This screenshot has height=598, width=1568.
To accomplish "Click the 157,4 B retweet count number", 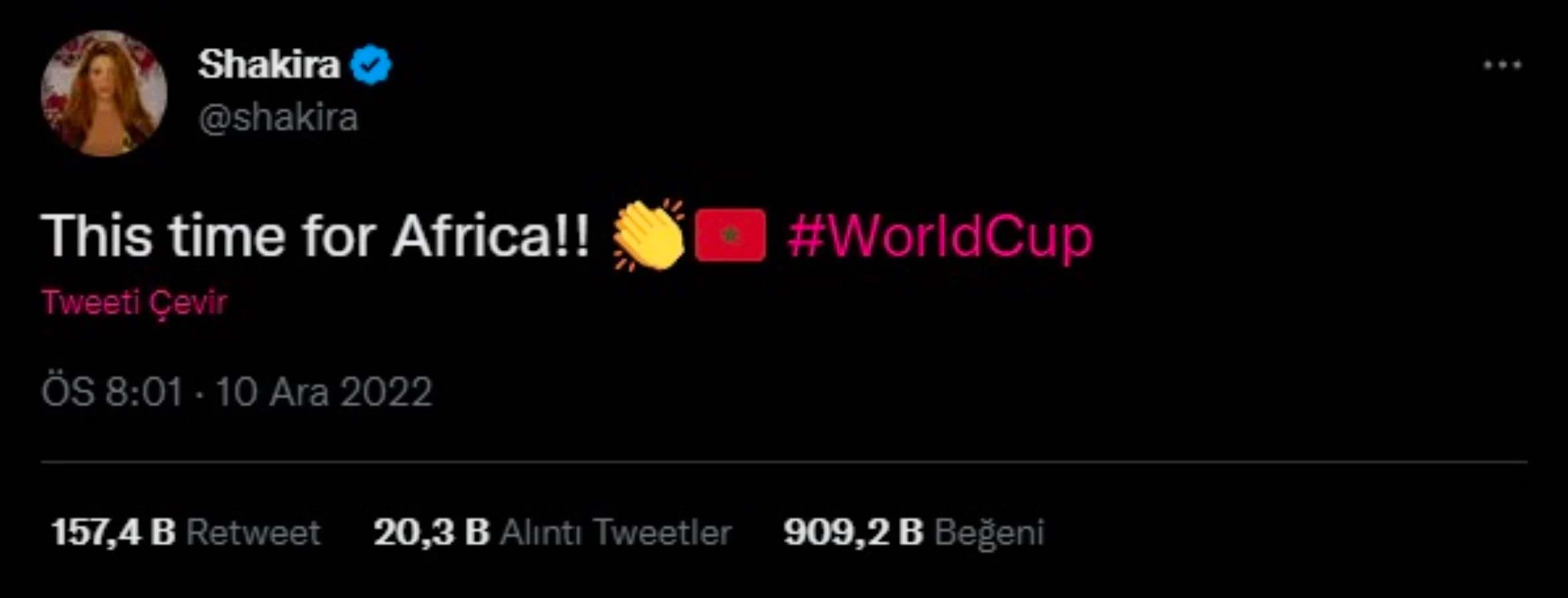I will click(x=113, y=532).
